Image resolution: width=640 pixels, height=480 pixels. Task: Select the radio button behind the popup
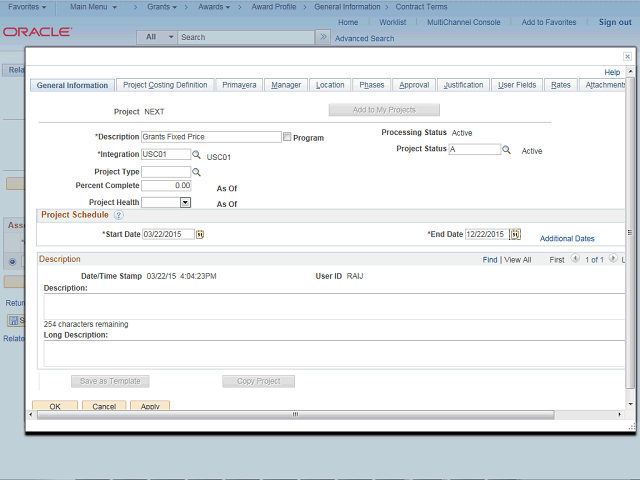pyautogui.click(x=12, y=262)
